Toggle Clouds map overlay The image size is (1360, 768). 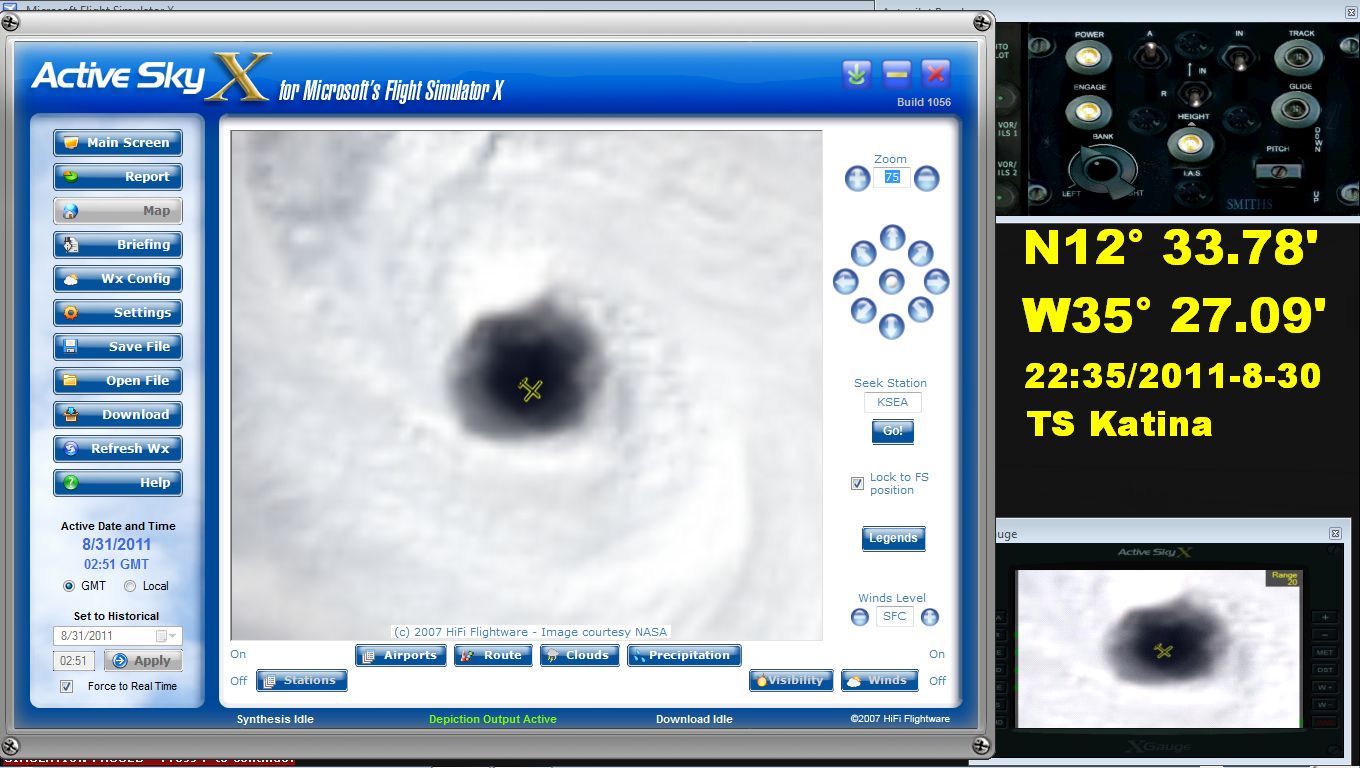point(578,655)
